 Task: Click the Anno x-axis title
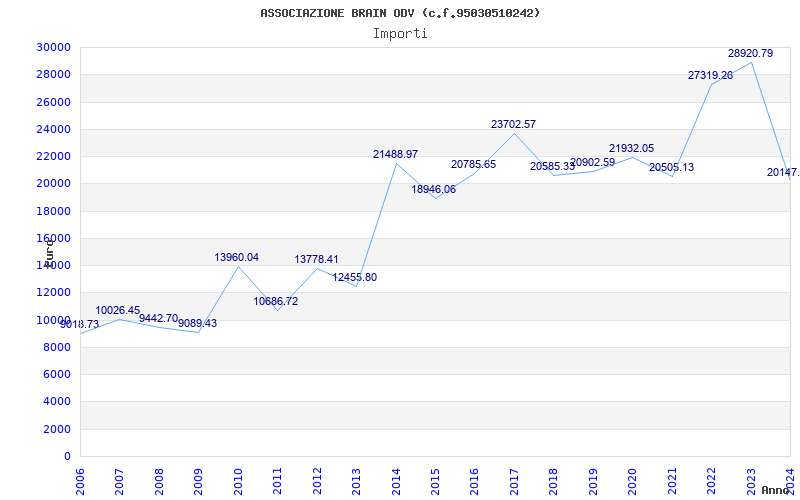(776, 490)
